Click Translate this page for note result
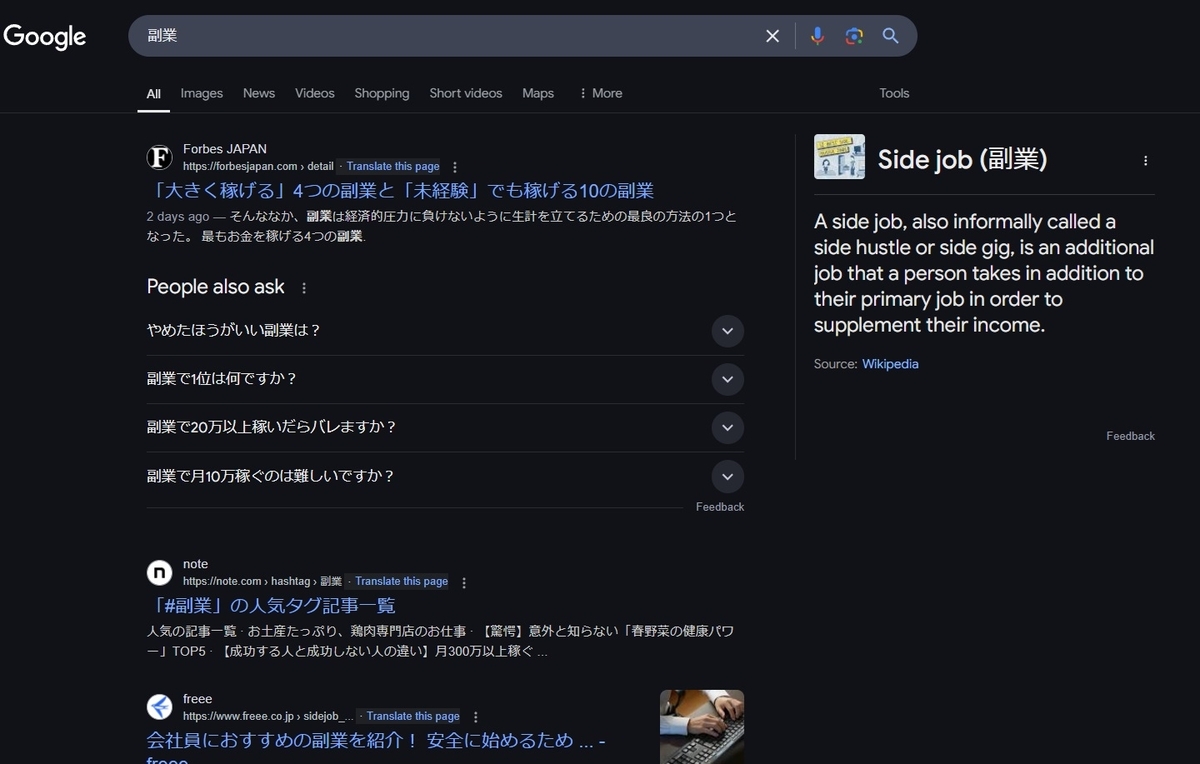This screenshot has width=1200, height=764. click(401, 581)
